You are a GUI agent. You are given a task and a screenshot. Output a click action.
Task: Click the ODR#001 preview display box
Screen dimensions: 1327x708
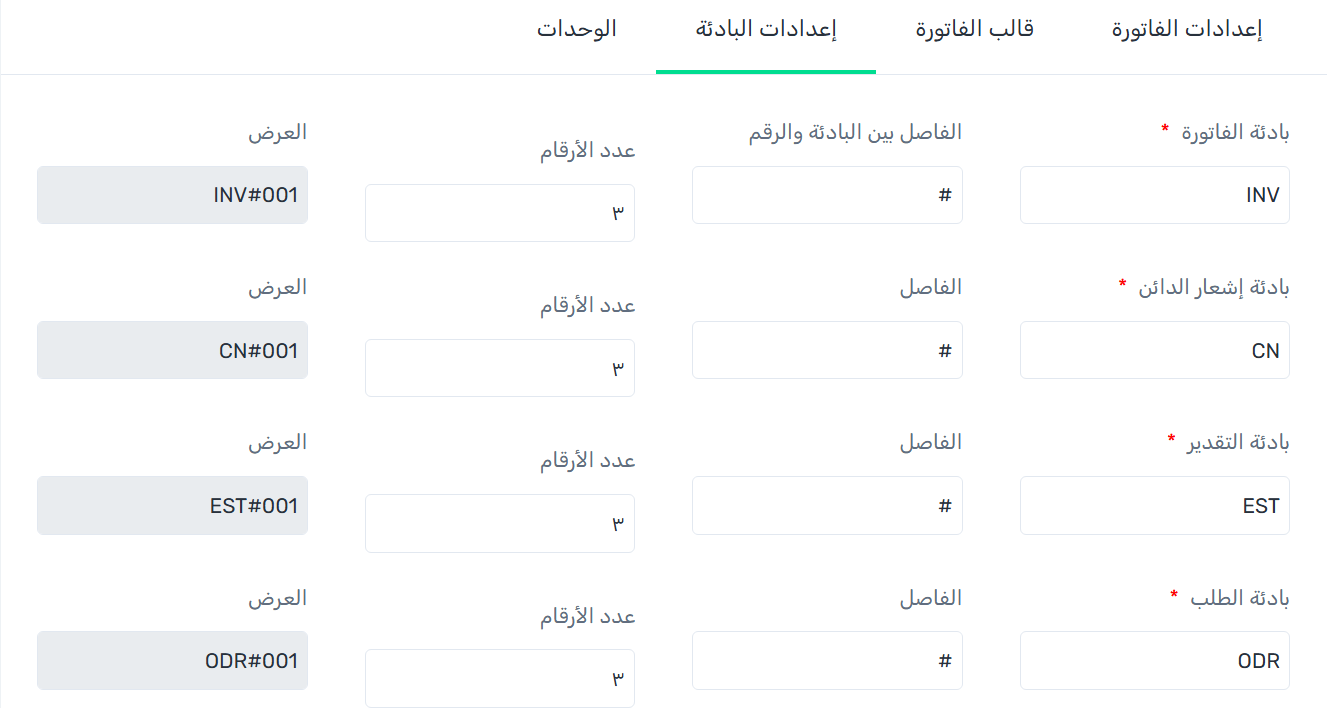tap(172, 660)
